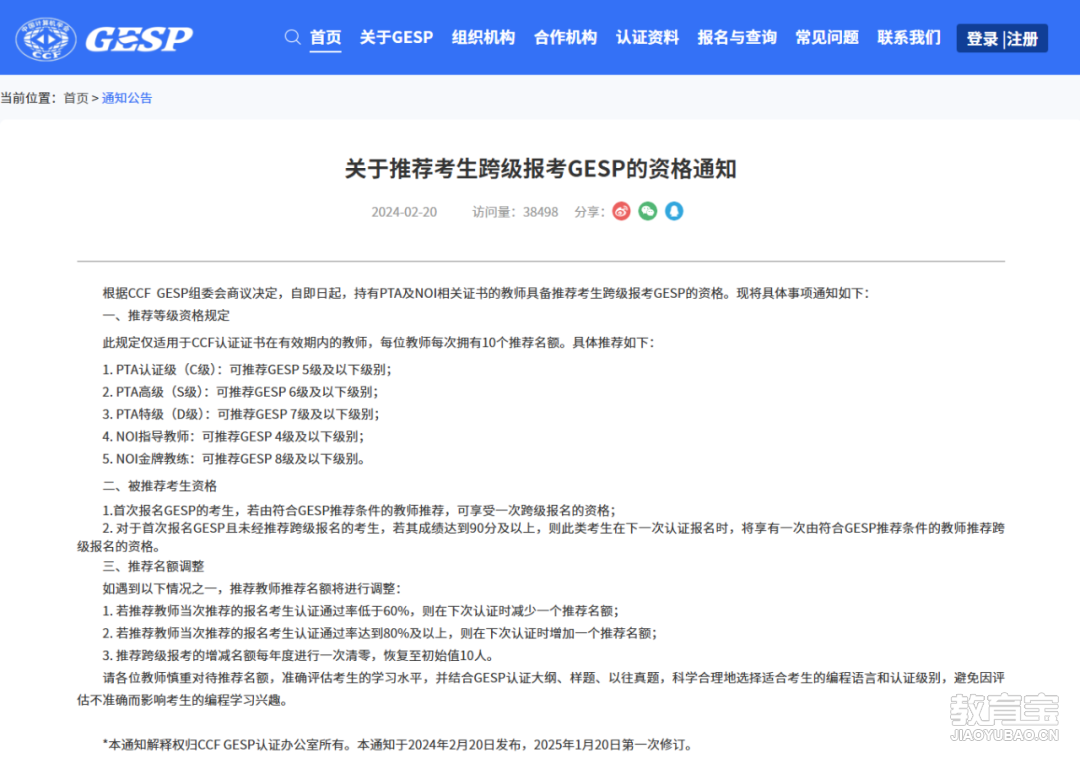This screenshot has height=764, width=1080.
Task: Click the view count 访问量：38498
Action: 515,212
